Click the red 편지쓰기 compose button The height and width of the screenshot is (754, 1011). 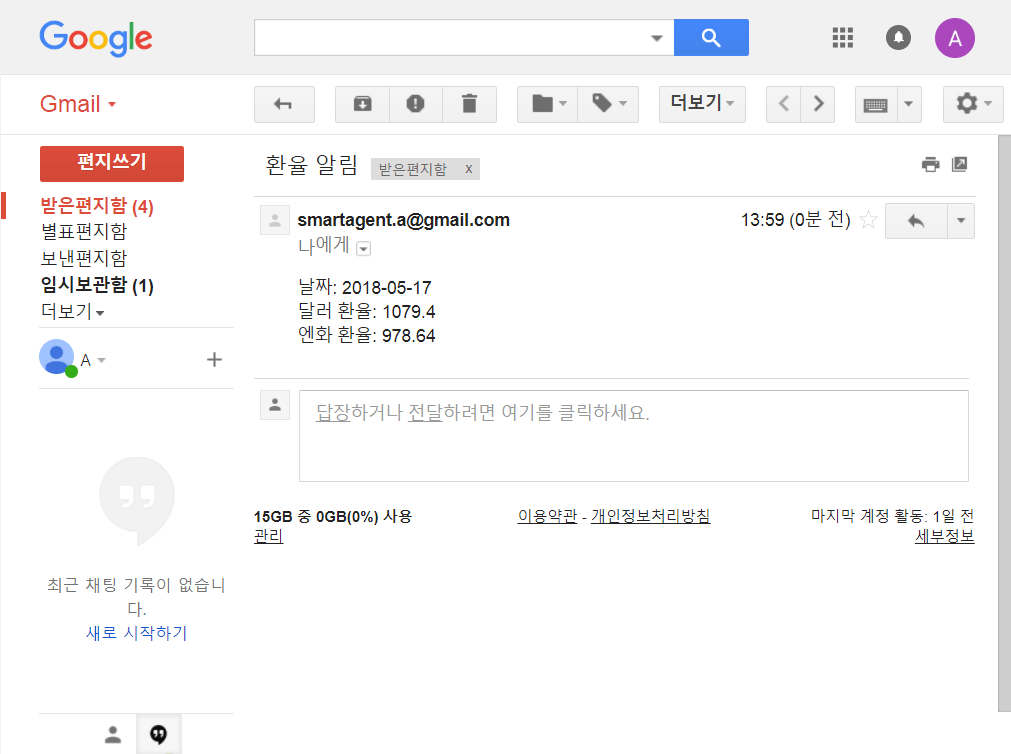[111, 163]
